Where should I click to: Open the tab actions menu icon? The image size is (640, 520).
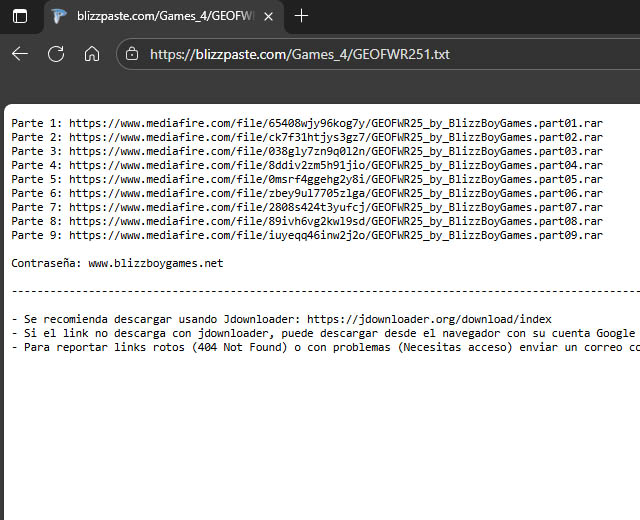pos(20,16)
